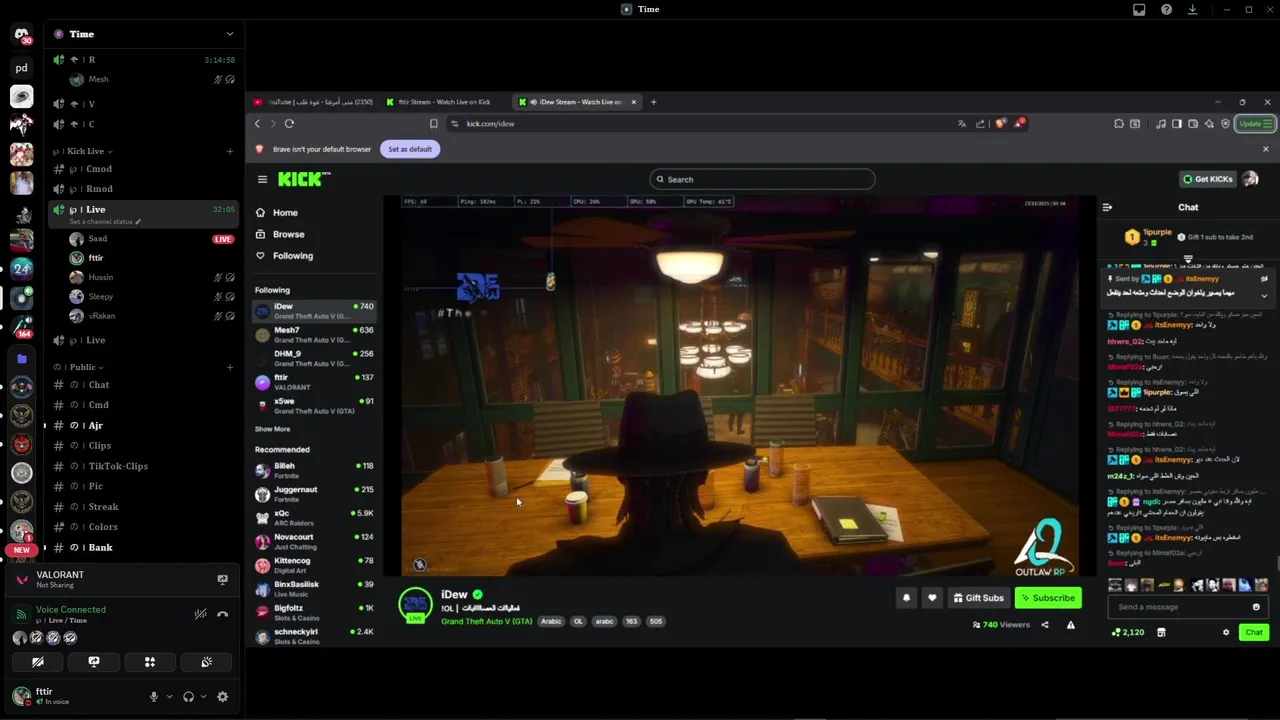This screenshot has height=720, width=1280.
Task: Add a channel to Kick Live category
Action: pyautogui.click(x=230, y=151)
